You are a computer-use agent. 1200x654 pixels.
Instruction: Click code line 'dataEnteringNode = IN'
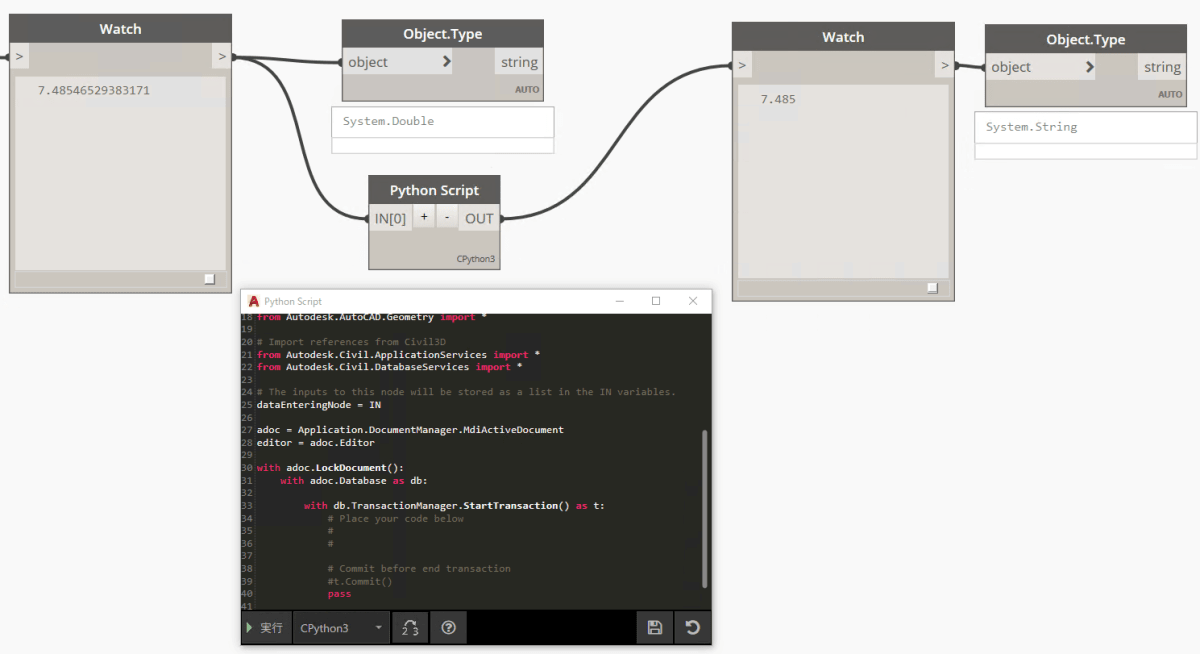point(318,405)
